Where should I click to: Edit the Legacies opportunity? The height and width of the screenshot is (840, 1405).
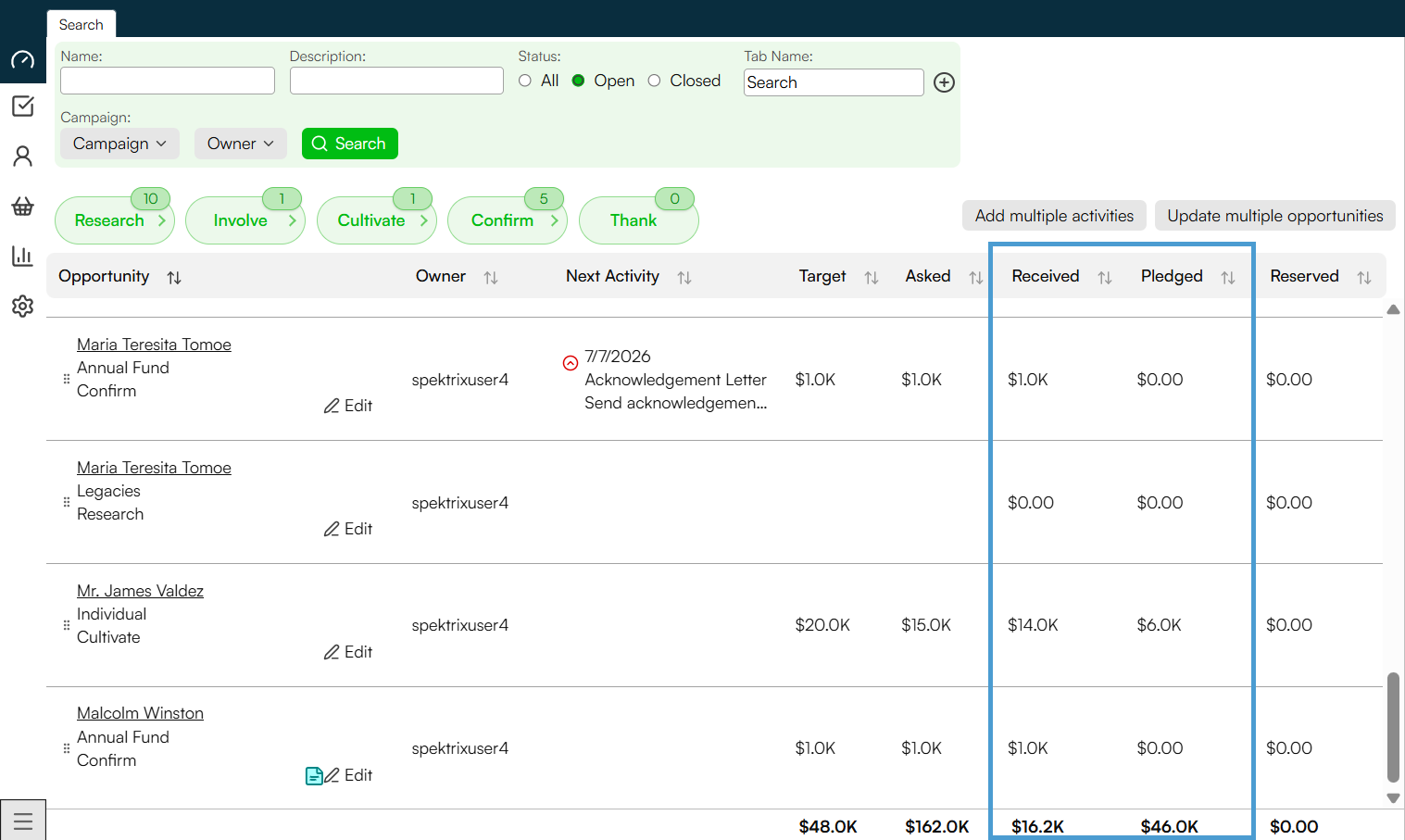(348, 529)
